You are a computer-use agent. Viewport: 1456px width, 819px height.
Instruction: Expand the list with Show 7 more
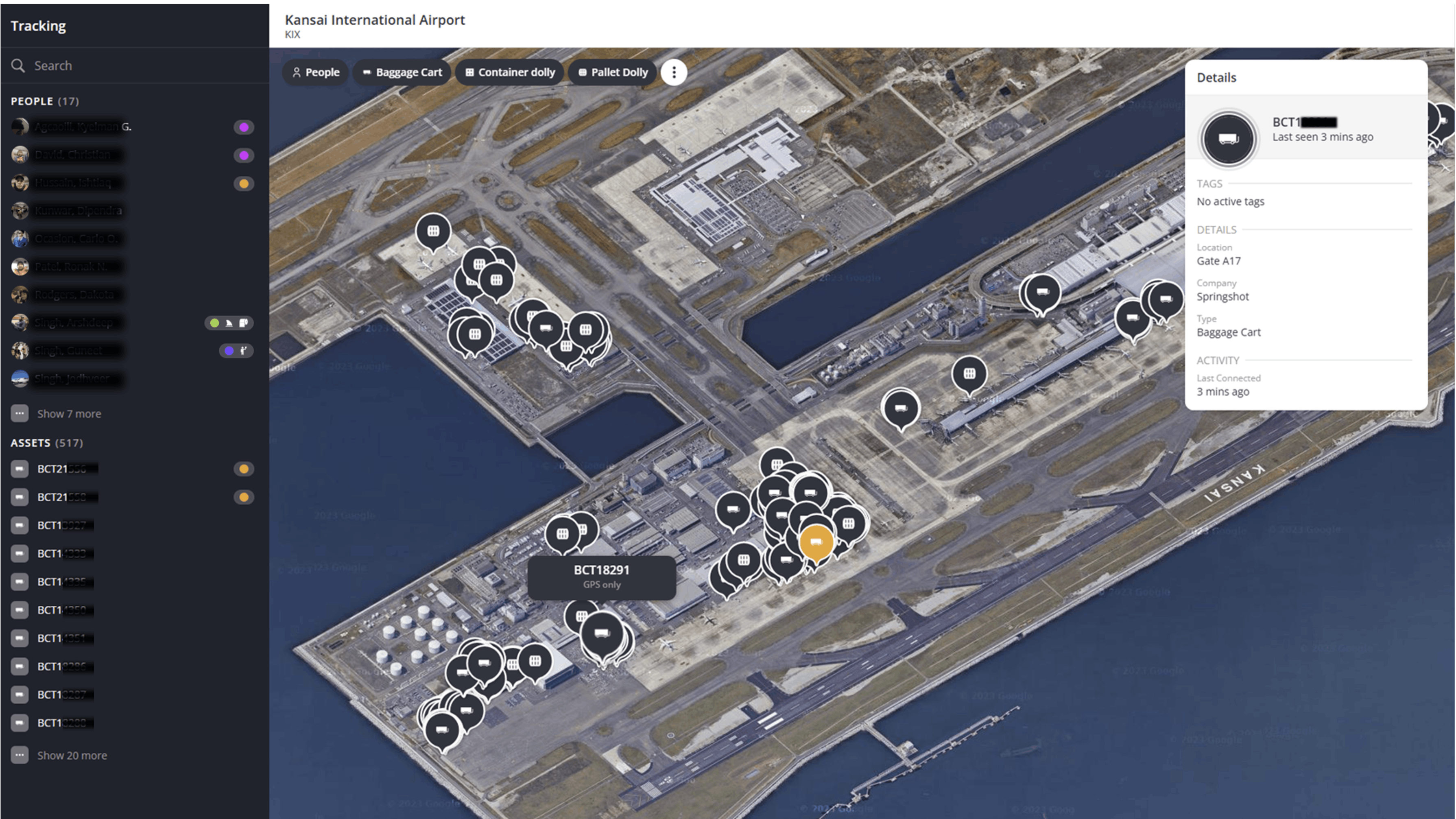(x=69, y=414)
